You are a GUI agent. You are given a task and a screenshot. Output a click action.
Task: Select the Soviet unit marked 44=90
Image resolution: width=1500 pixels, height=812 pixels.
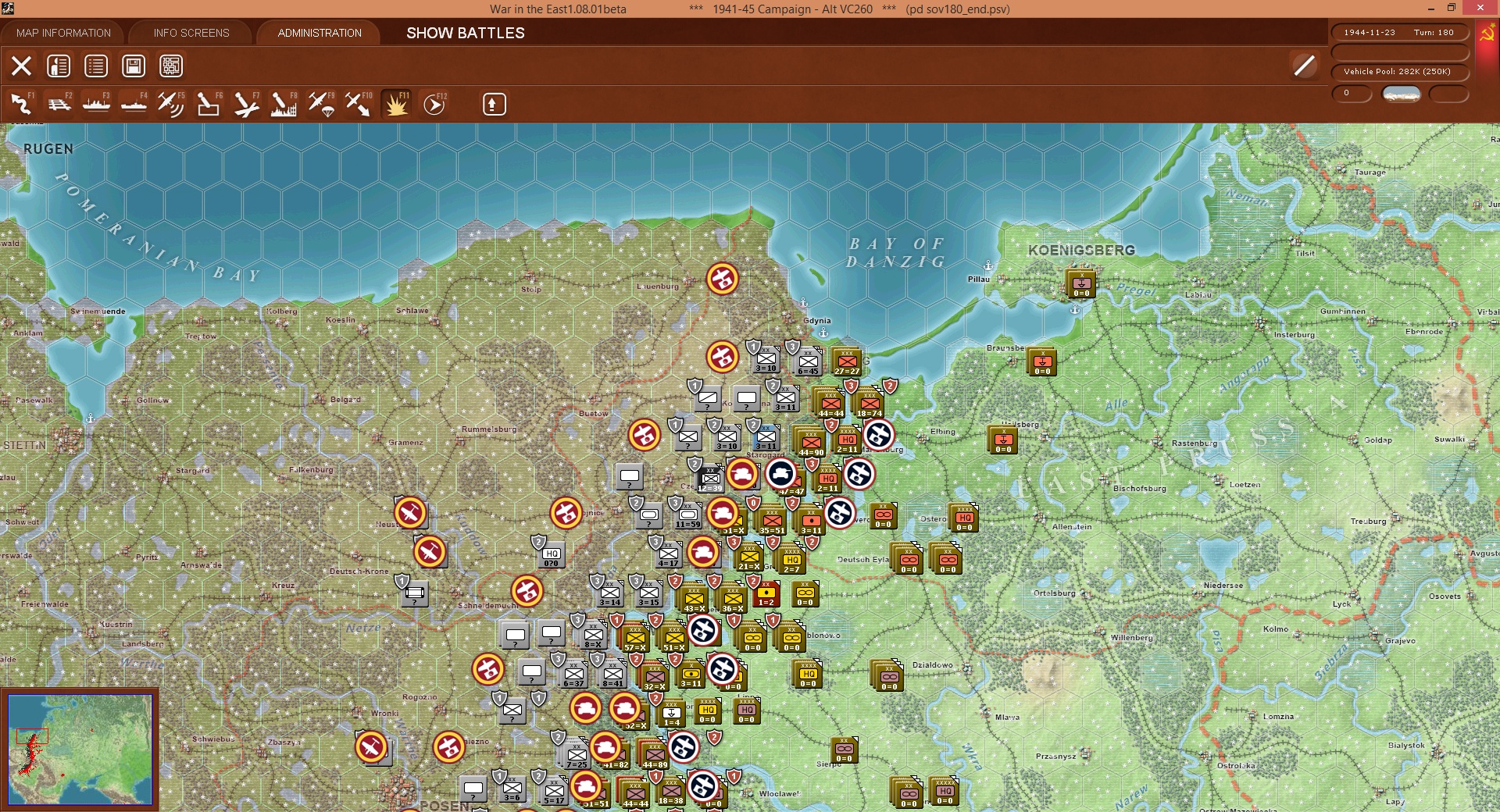810,442
